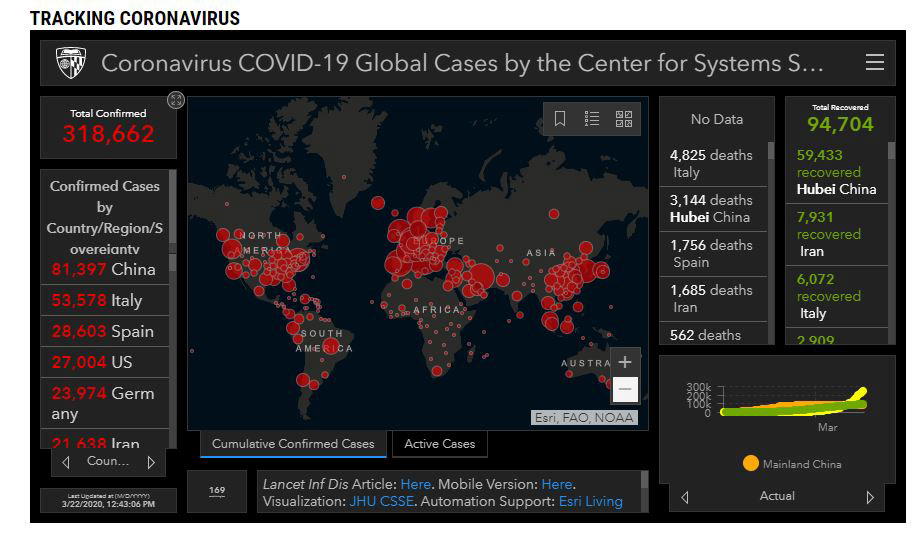Show next chart with right arrow beside Actual
Viewport: 922px width, 541px height.
tap(870, 497)
